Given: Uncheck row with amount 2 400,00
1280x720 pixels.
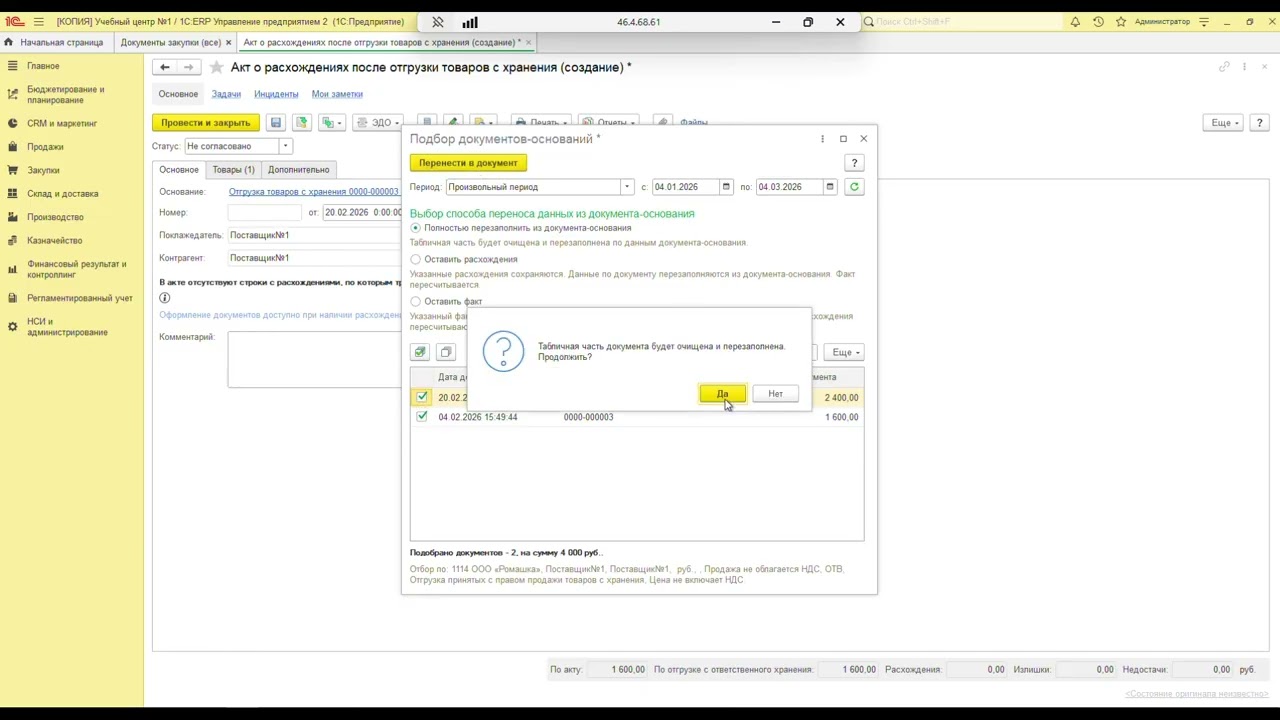Looking at the screenshot, I should click(422, 397).
